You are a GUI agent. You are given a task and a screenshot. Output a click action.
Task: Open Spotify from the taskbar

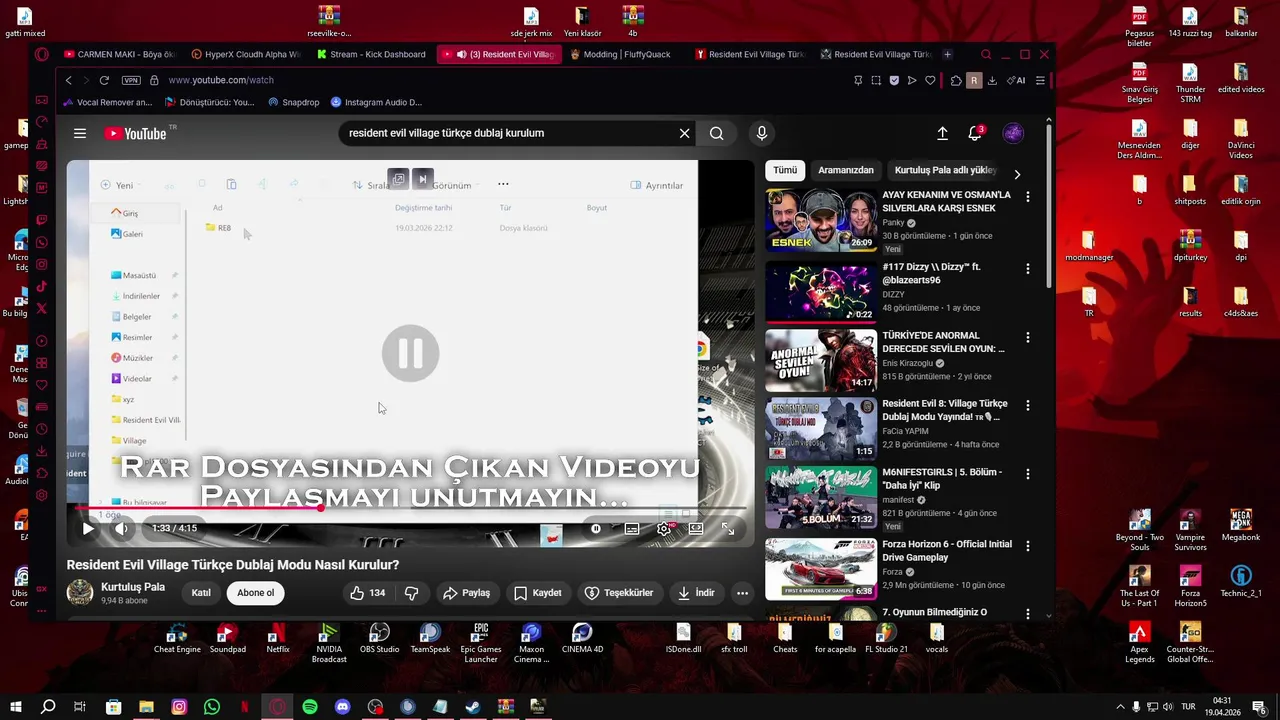310,707
